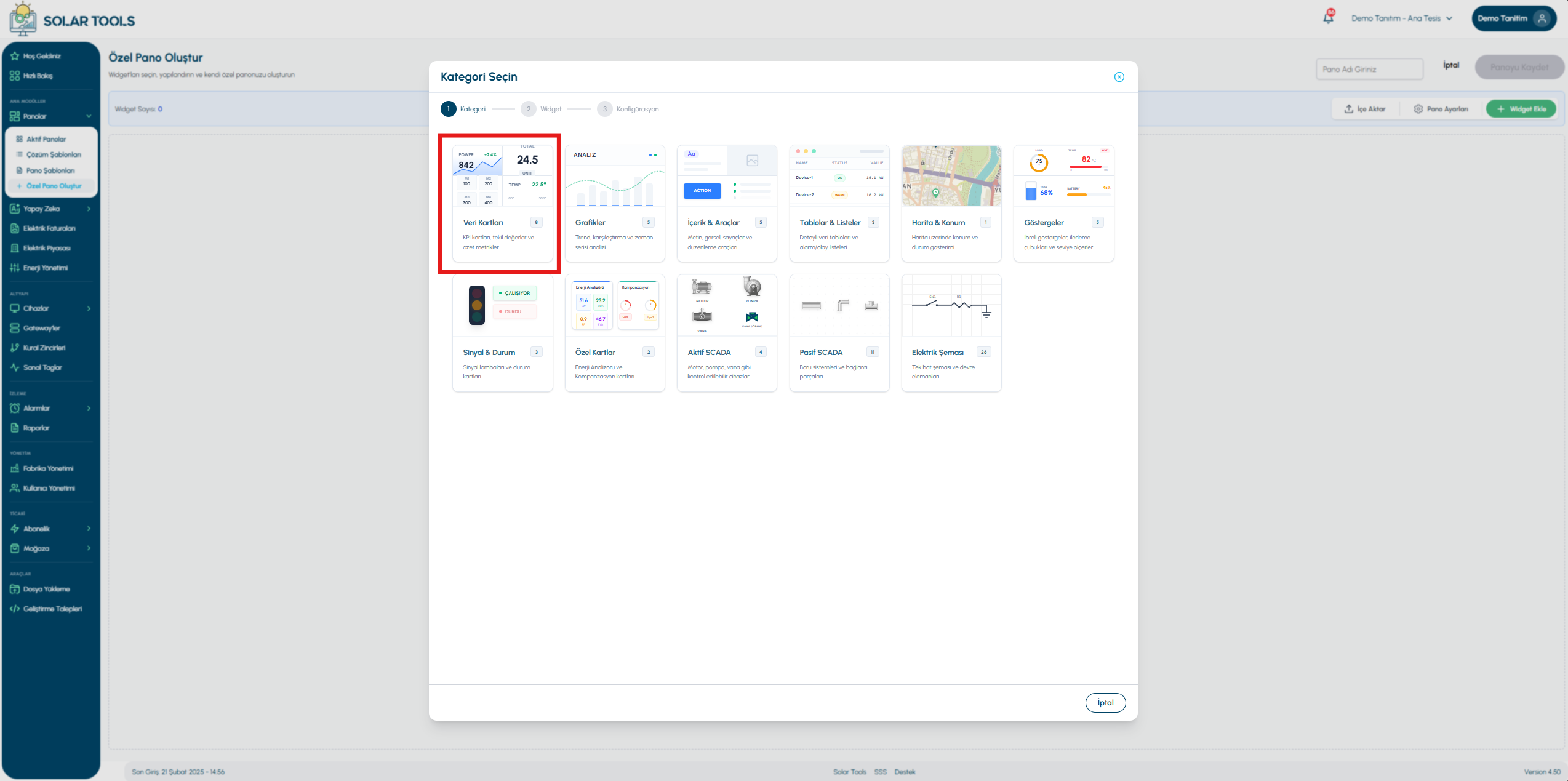This screenshot has height=781, width=1568.
Task: Click the Solar Tools logo
Action: [x=73, y=20]
